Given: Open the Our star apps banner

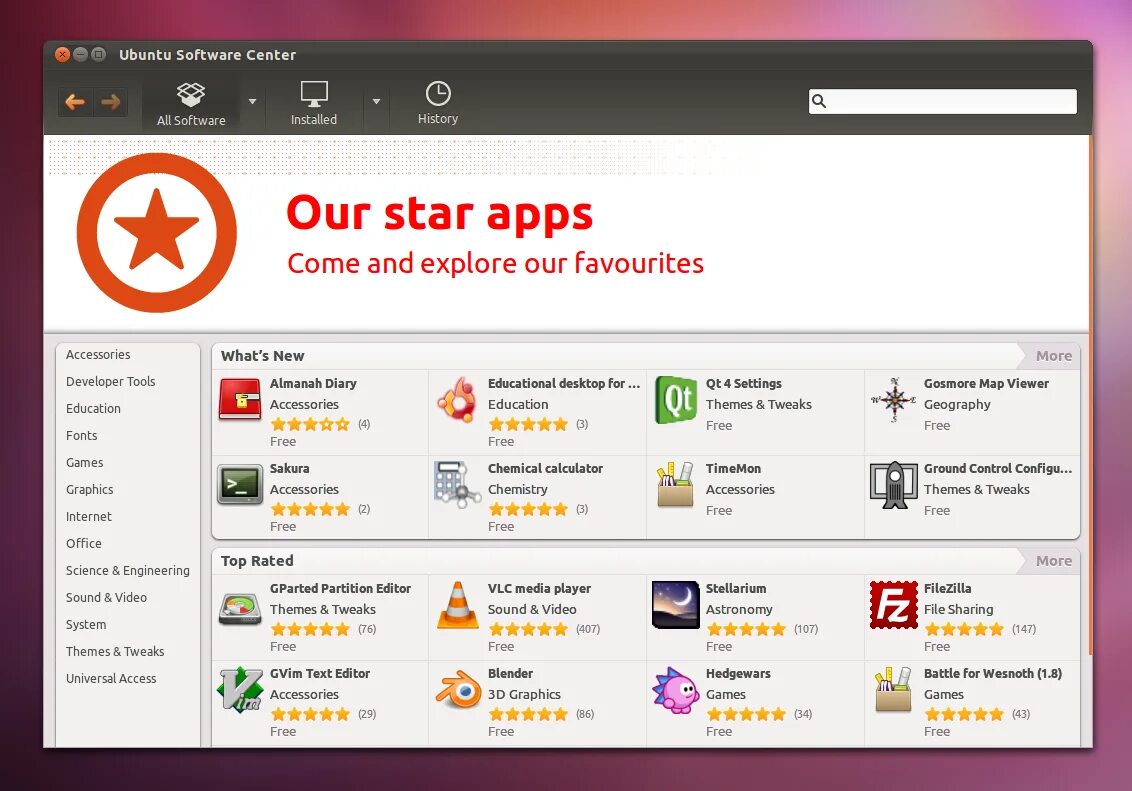Looking at the screenshot, I should pos(566,233).
